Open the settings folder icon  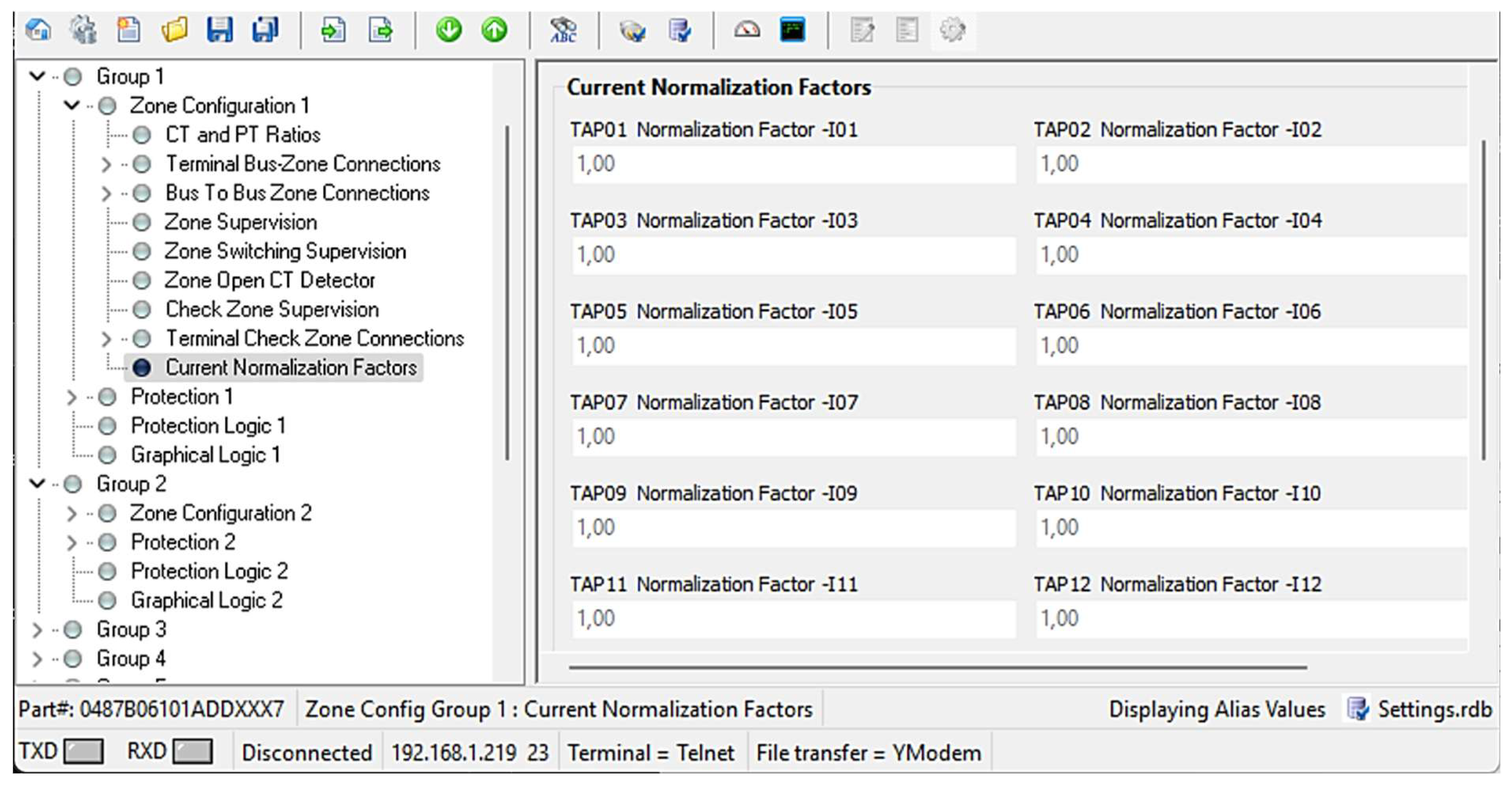pyautogui.click(x=174, y=30)
